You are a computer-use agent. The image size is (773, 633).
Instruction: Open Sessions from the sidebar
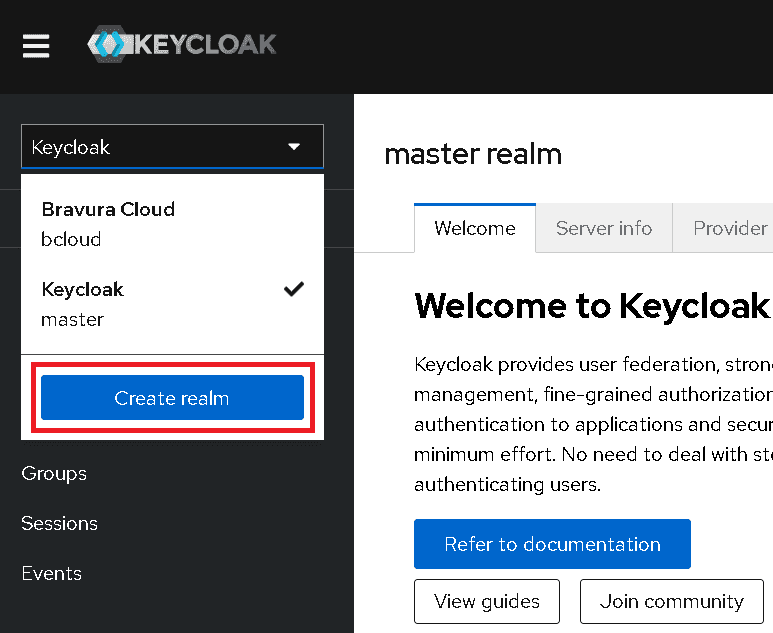pos(59,523)
